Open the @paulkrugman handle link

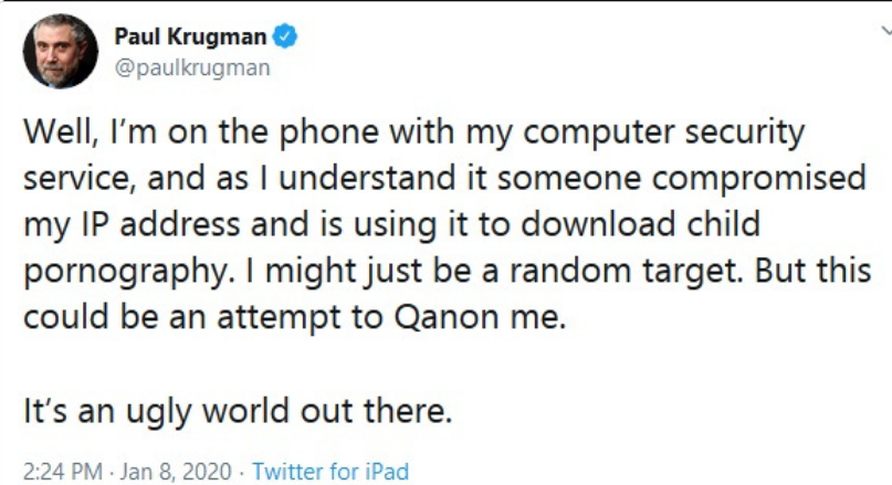pyautogui.click(x=192, y=68)
